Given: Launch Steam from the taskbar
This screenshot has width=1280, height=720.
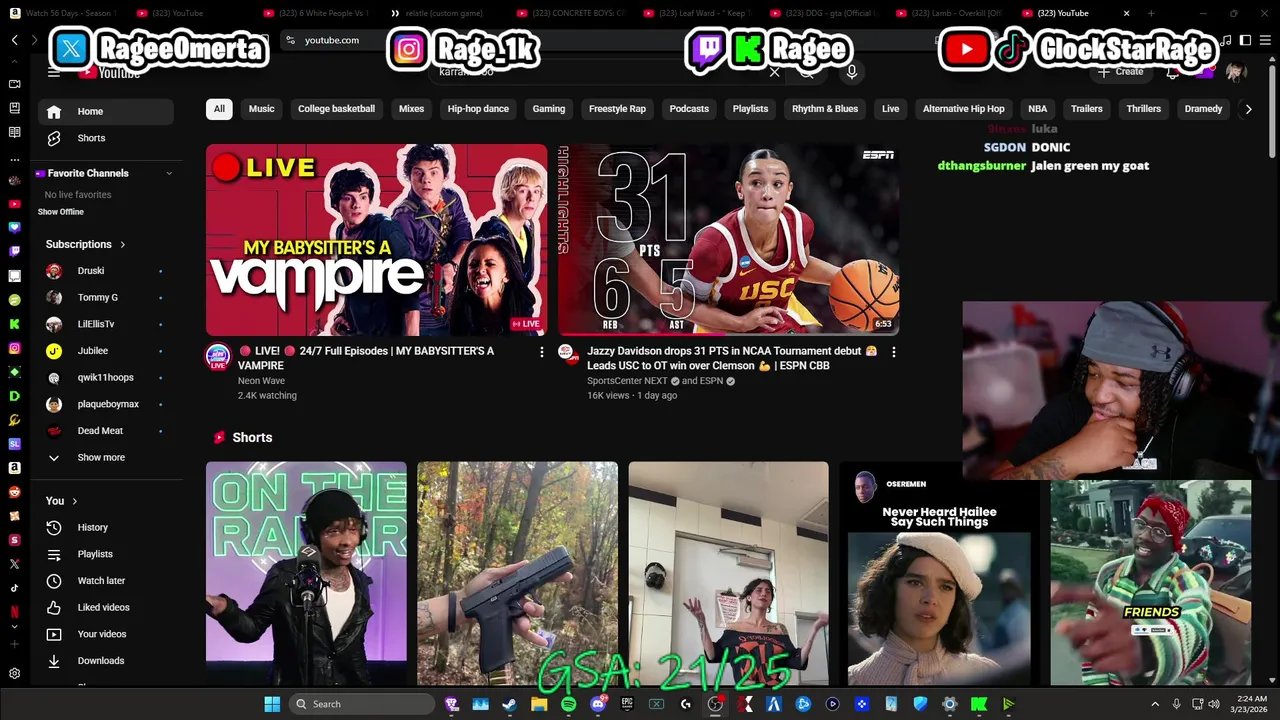Looking at the screenshot, I should (509, 704).
